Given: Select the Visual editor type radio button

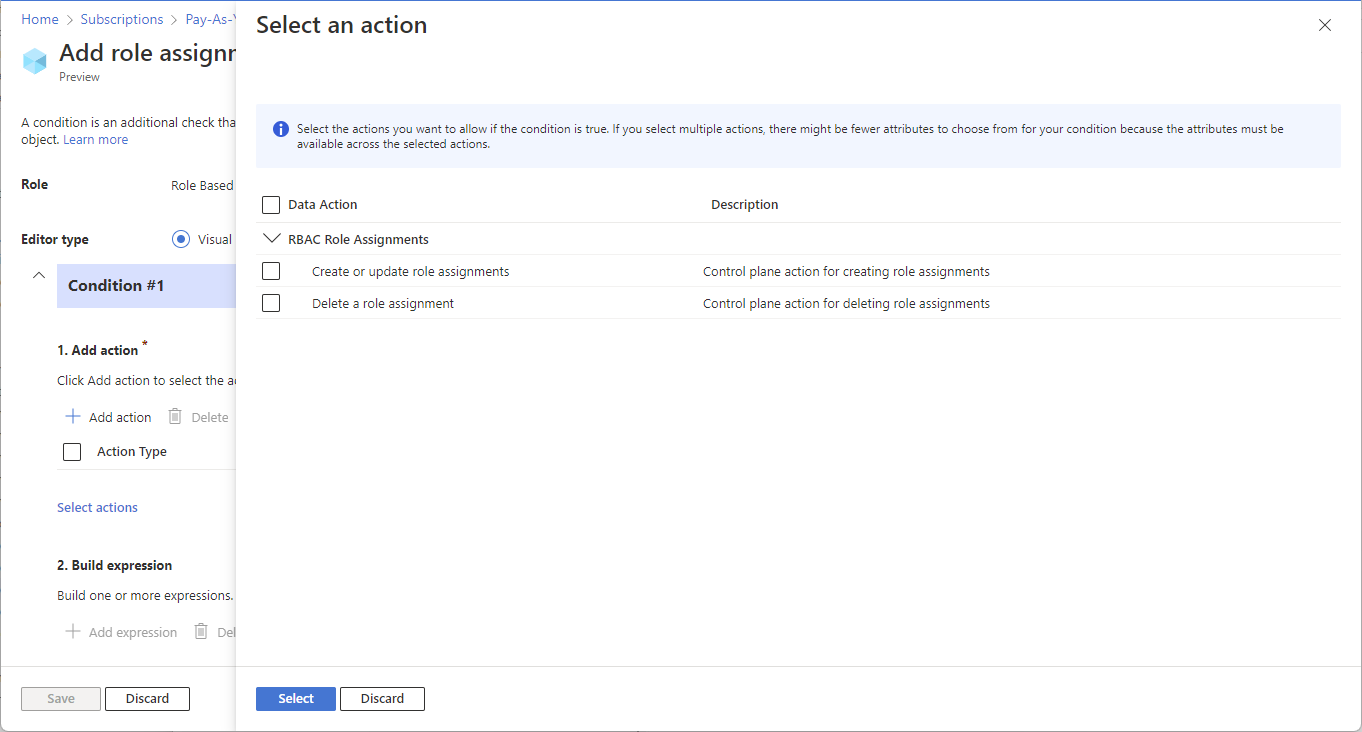Looking at the screenshot, I should point(181,239).
